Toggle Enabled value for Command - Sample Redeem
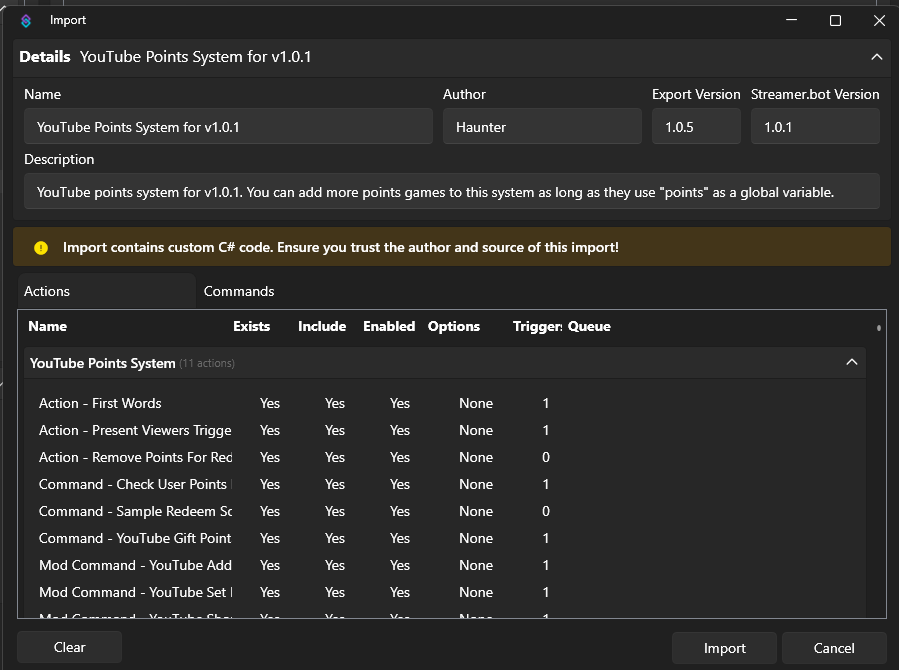This screenshot has width=899, height=670. (400, 511)
